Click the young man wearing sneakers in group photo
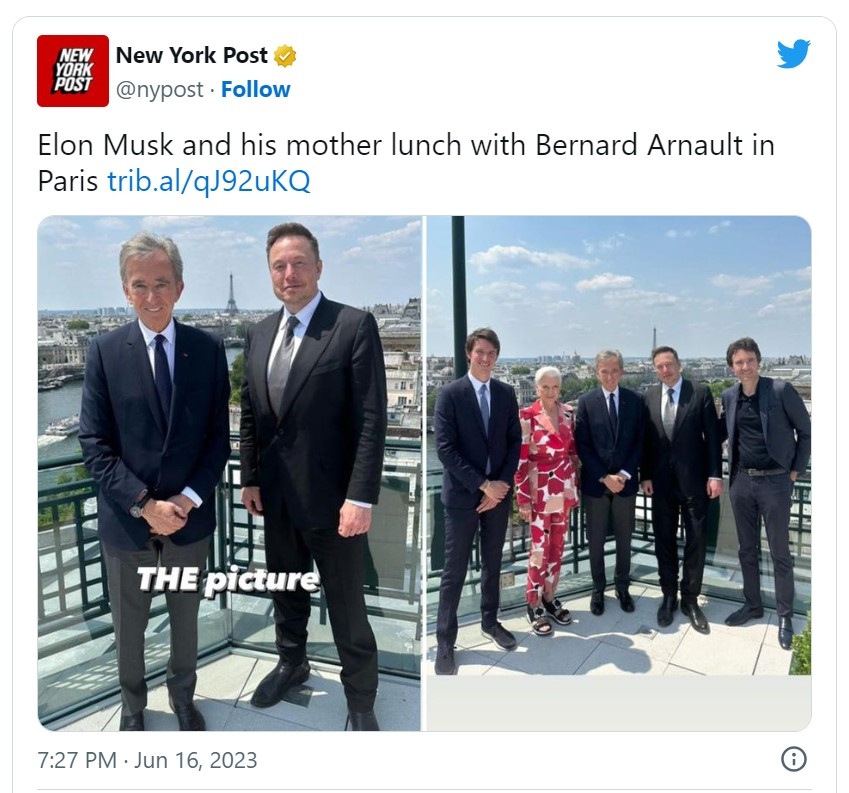This screenshot has width=849, height=793. 475,498
